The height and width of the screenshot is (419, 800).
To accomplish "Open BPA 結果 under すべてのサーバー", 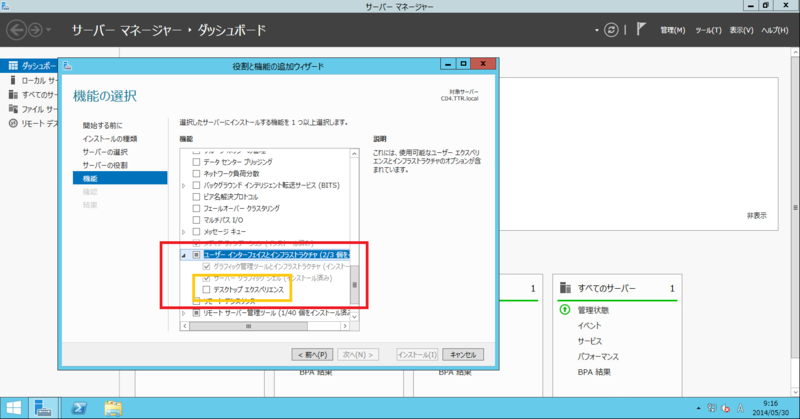I will coord(594,372).
